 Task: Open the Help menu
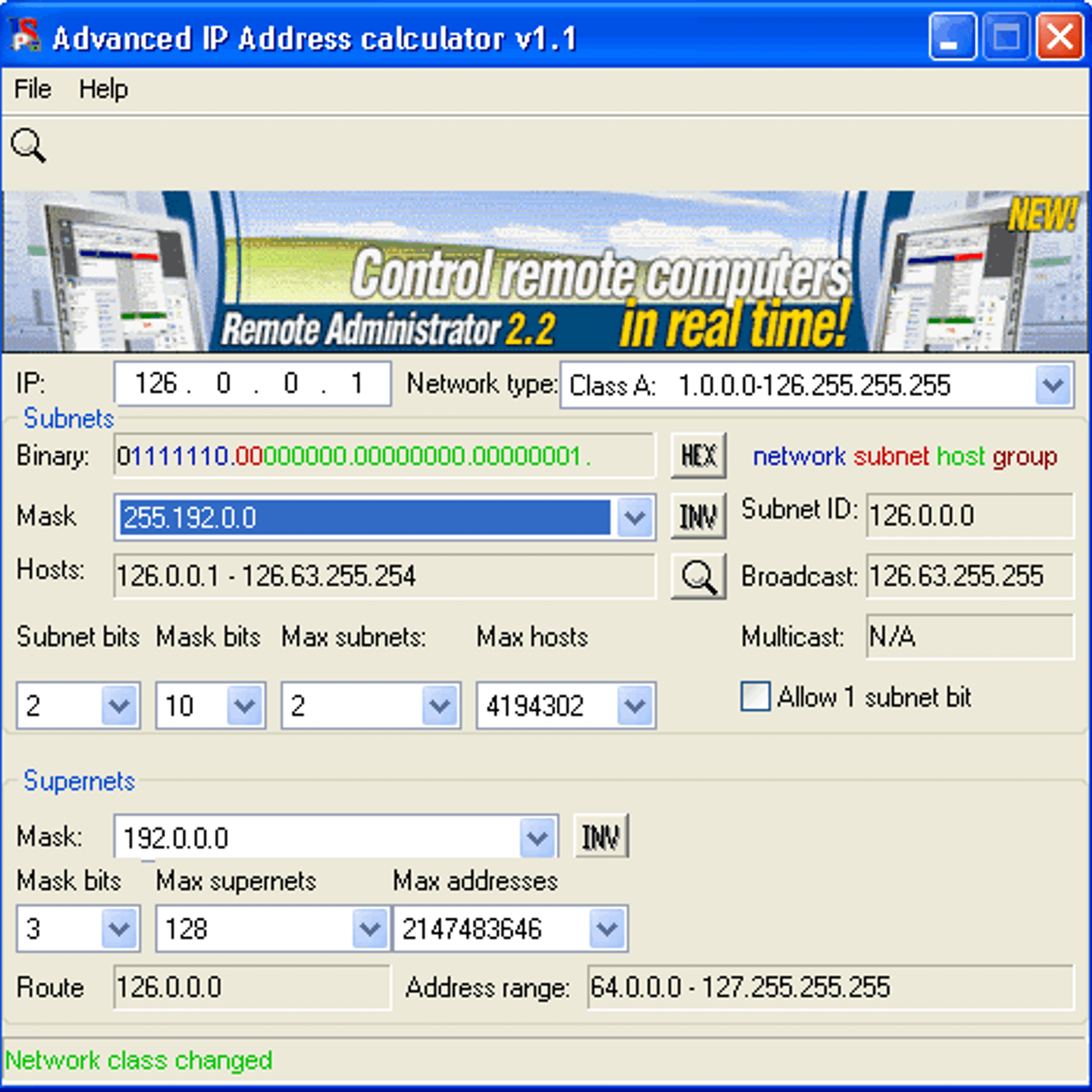pos(103,89)
